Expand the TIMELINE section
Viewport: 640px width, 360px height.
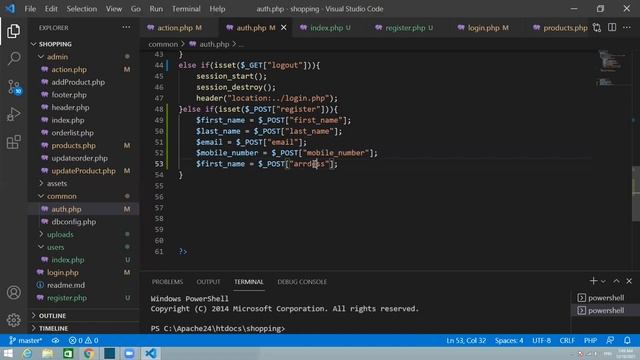[84, 328]
